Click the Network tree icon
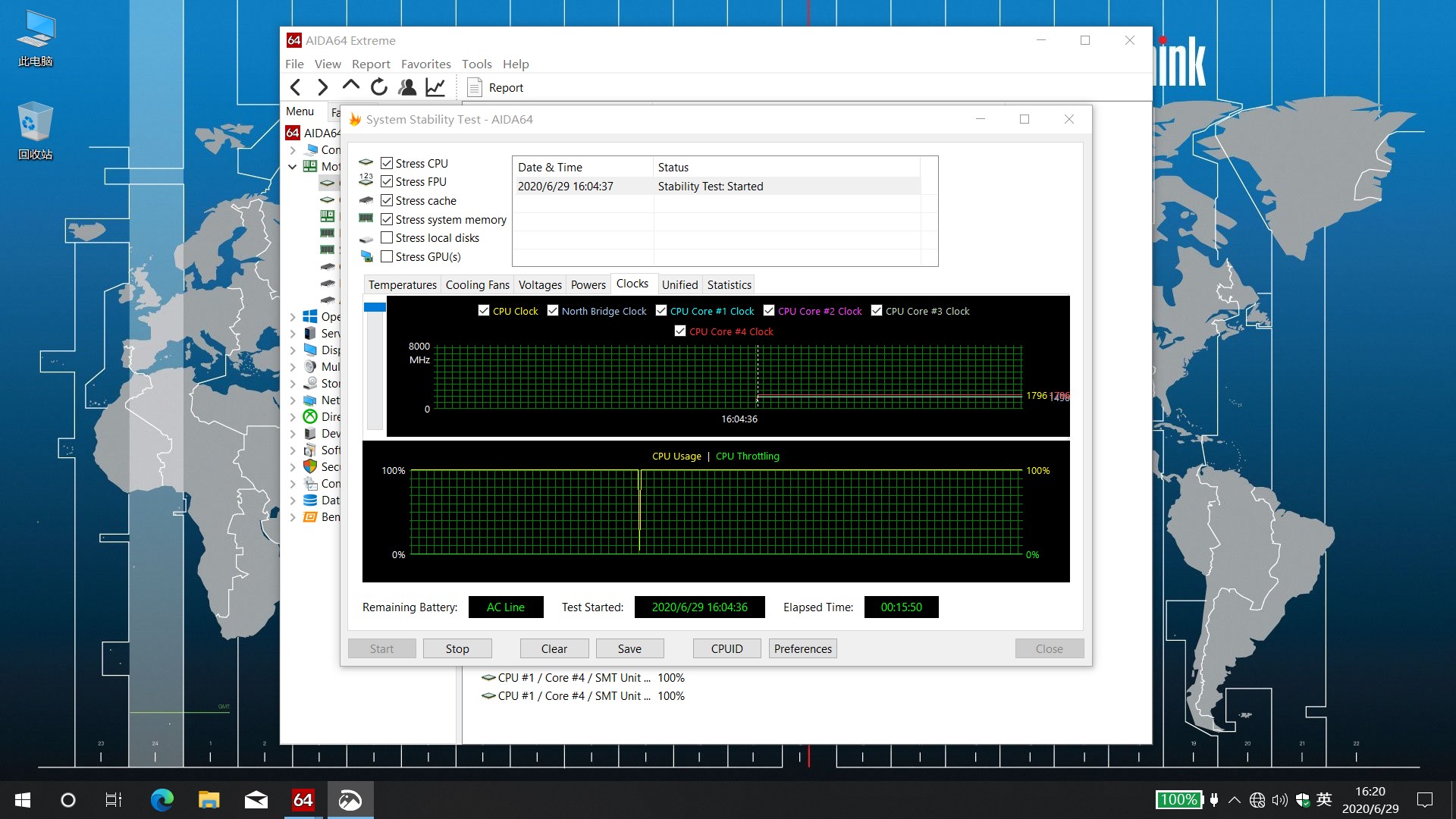1456x819 pixels. (310, 400)
